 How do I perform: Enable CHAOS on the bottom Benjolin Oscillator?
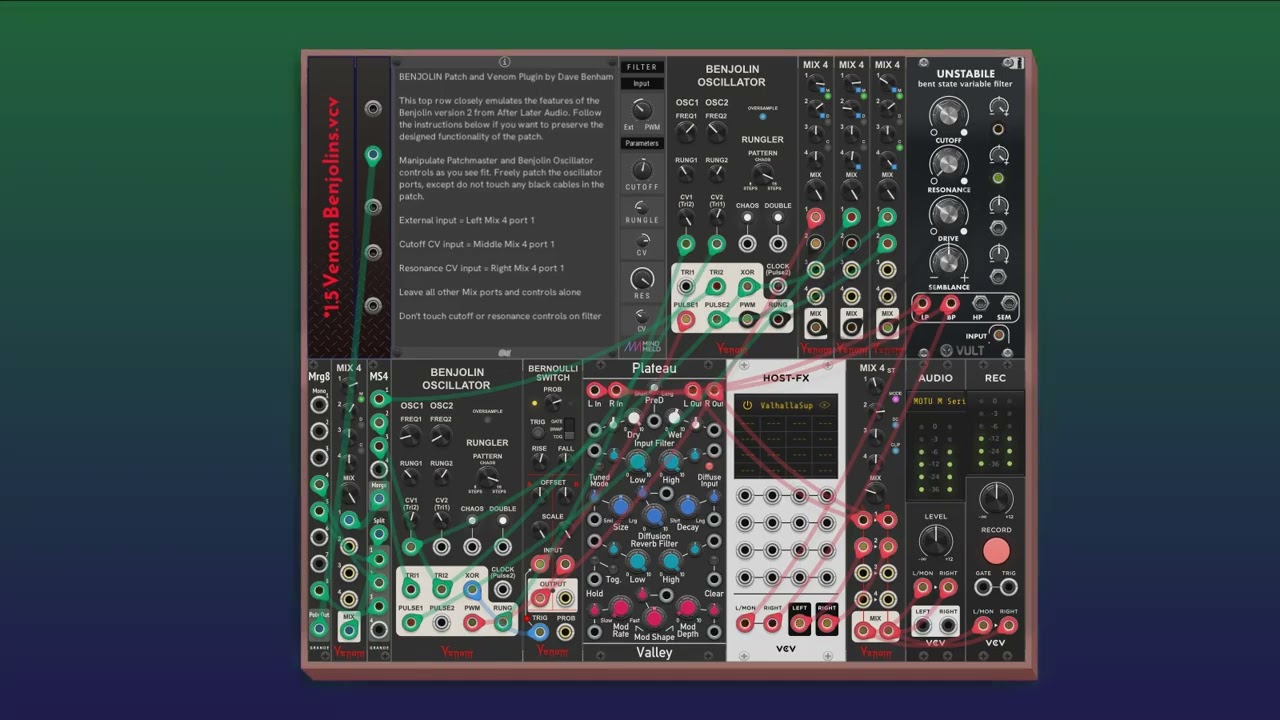tap(472, 521)
